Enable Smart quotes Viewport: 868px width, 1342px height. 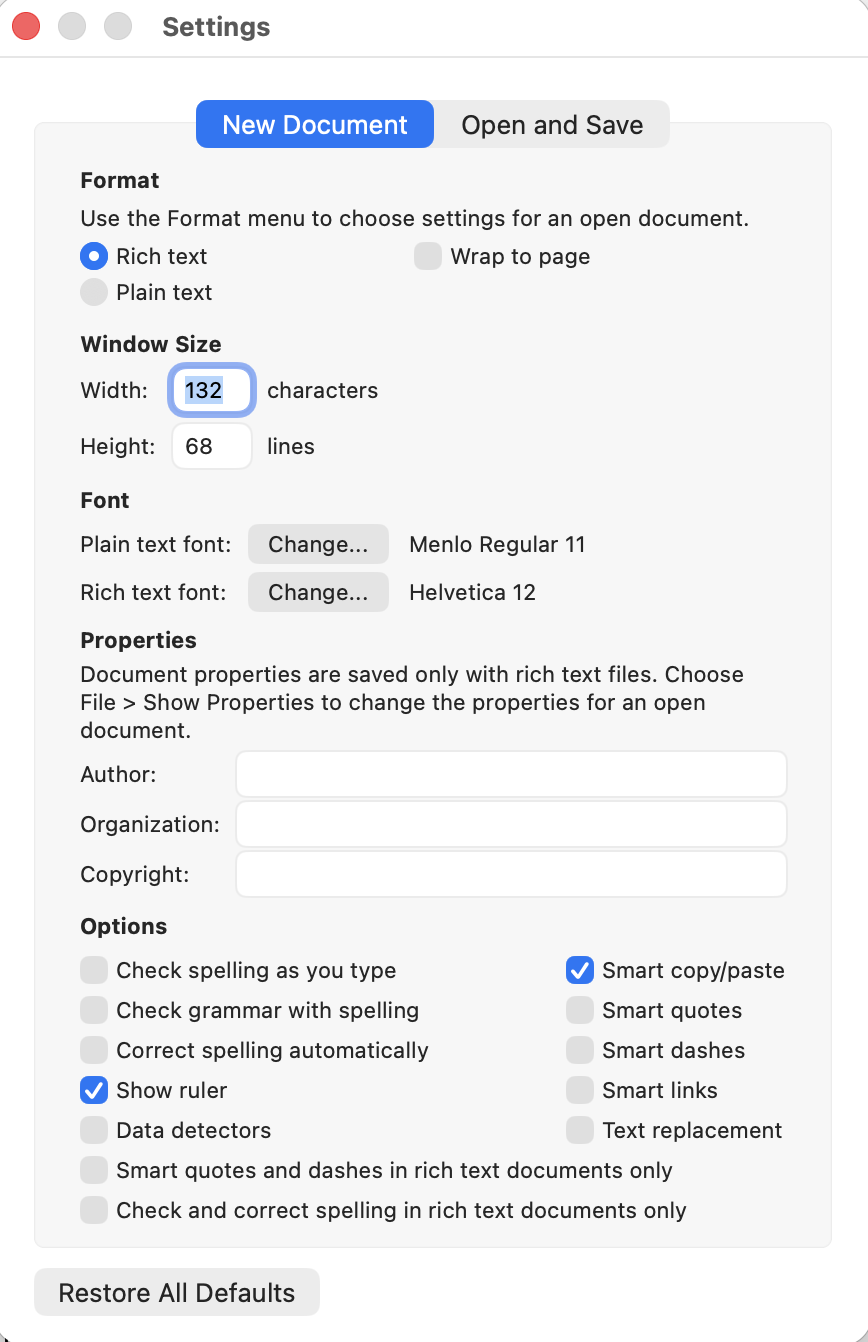pyautogui.click(x=579, y=1010)
